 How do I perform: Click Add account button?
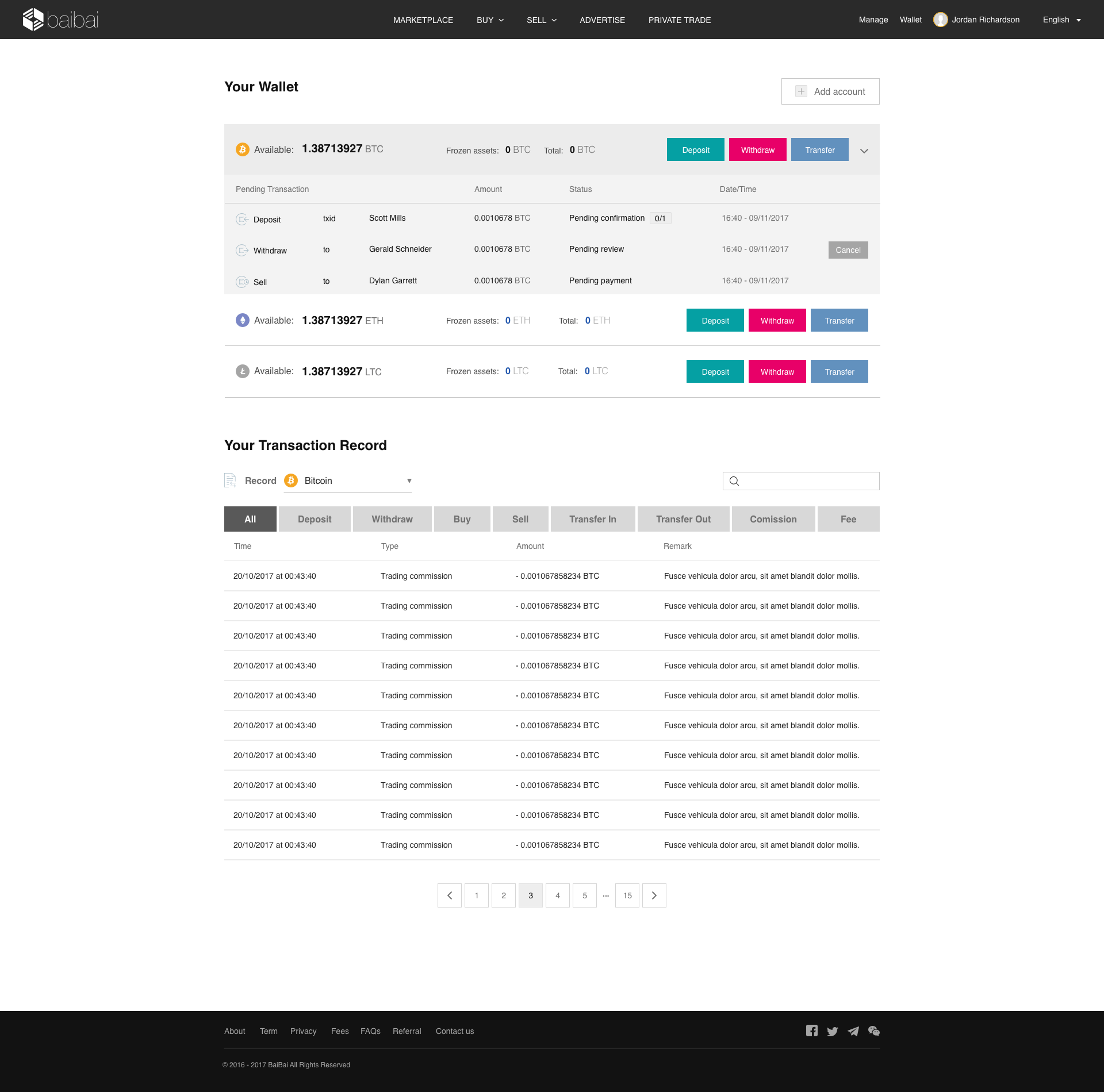(830, 91)
